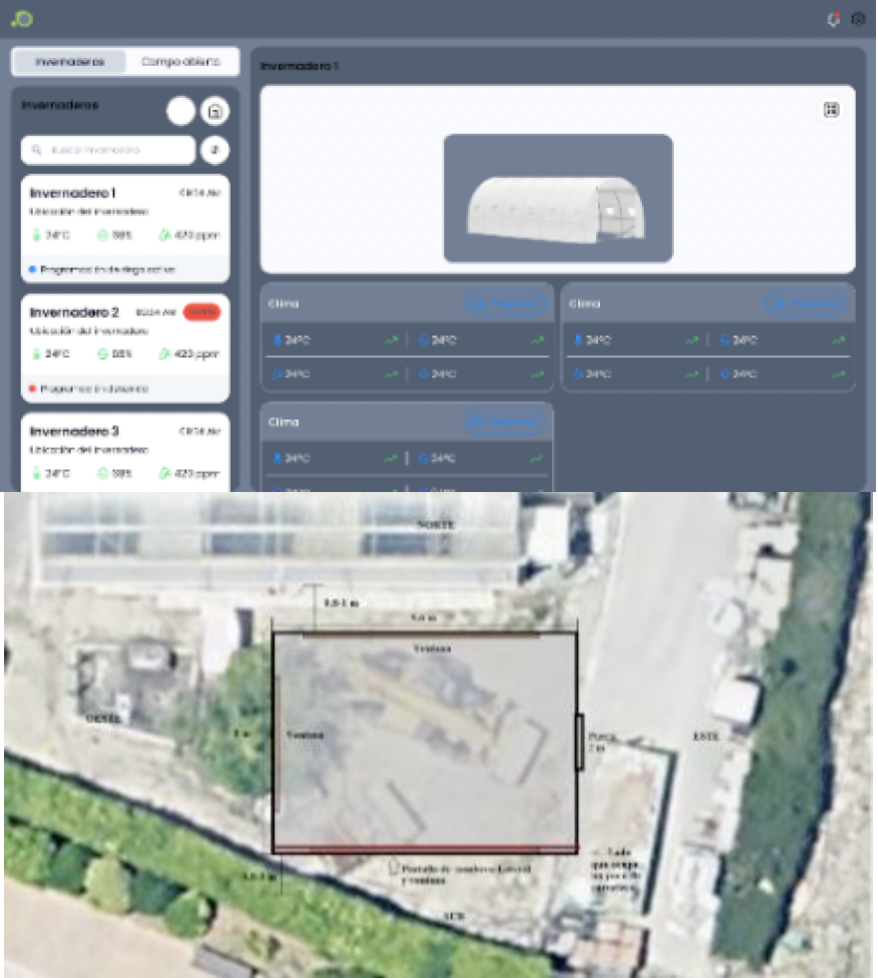This screenshot has height=978, width=878.
Task: Click program status line on Invernadero 2
Action: click(94, 389)
